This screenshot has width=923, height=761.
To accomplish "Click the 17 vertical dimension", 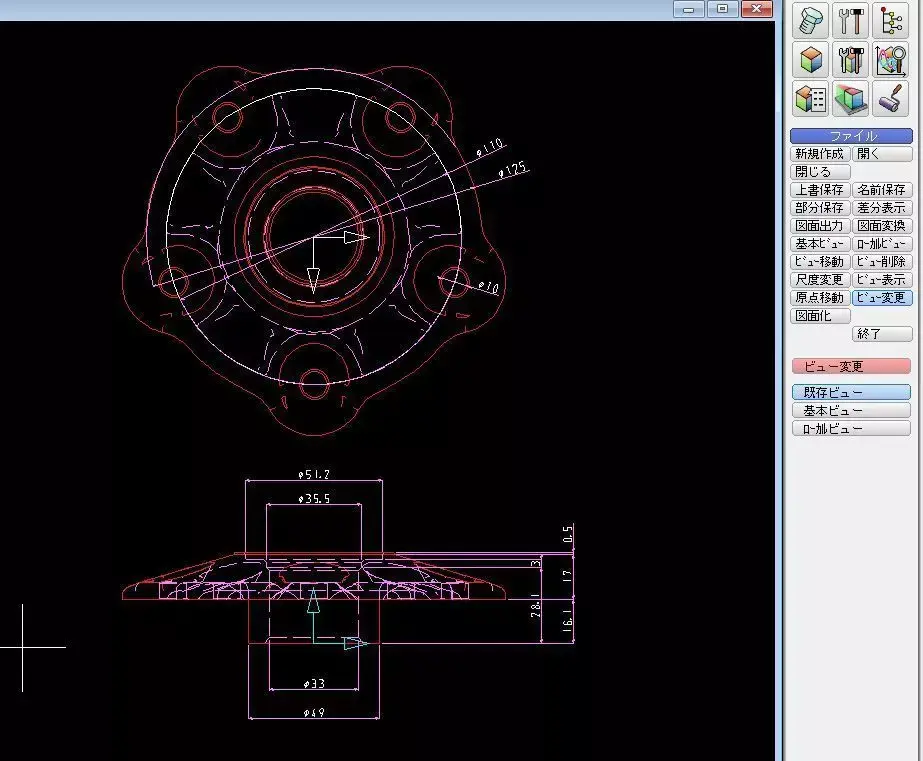I will [x=567, y=576].
